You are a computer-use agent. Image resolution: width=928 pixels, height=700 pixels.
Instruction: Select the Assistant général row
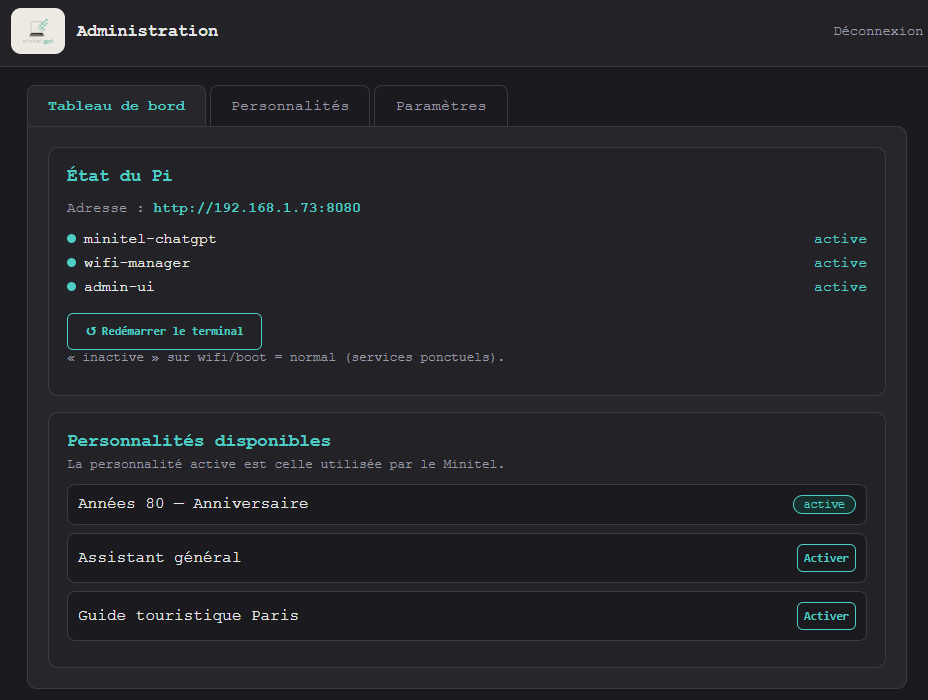467,558
